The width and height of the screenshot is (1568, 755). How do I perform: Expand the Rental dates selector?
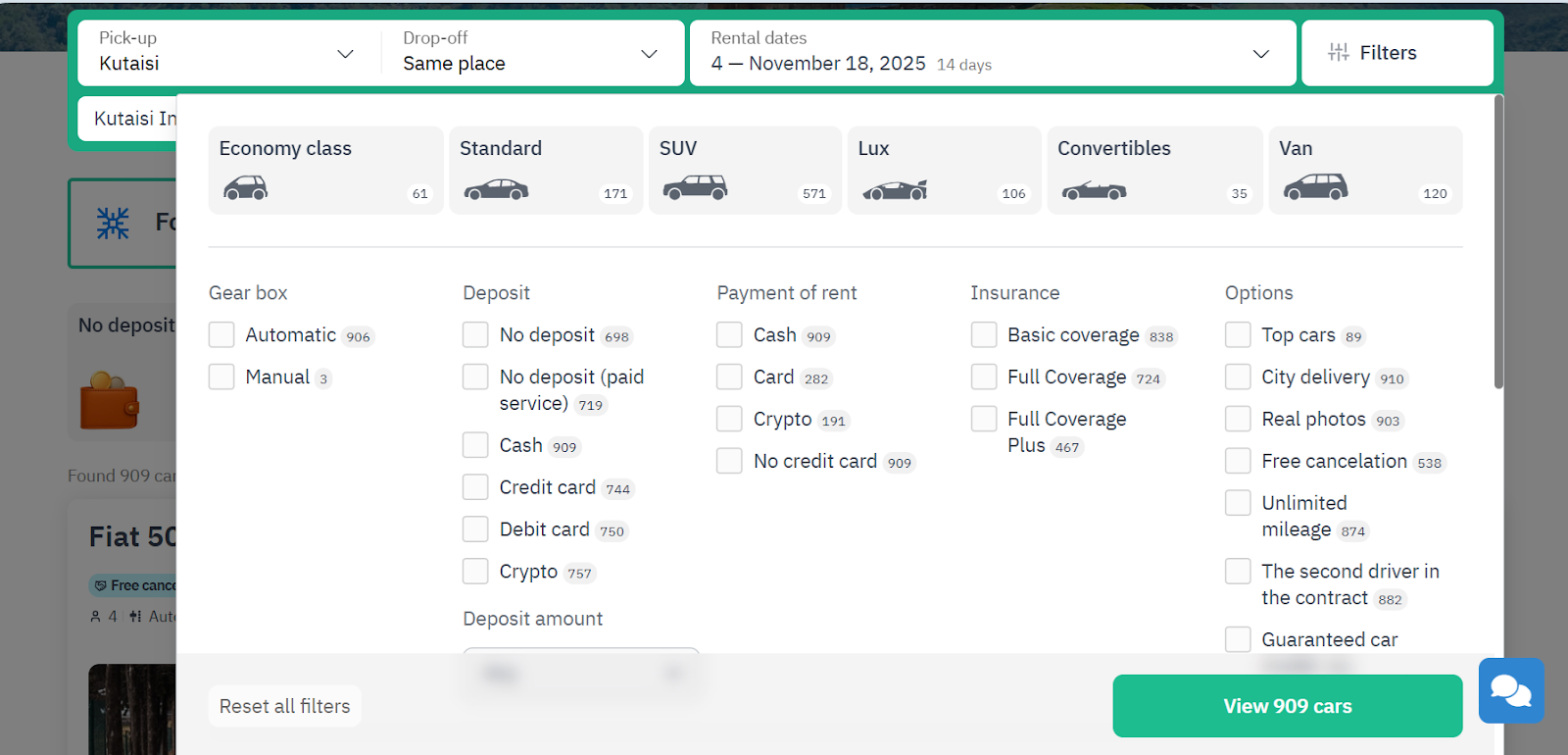(1260, 54)
